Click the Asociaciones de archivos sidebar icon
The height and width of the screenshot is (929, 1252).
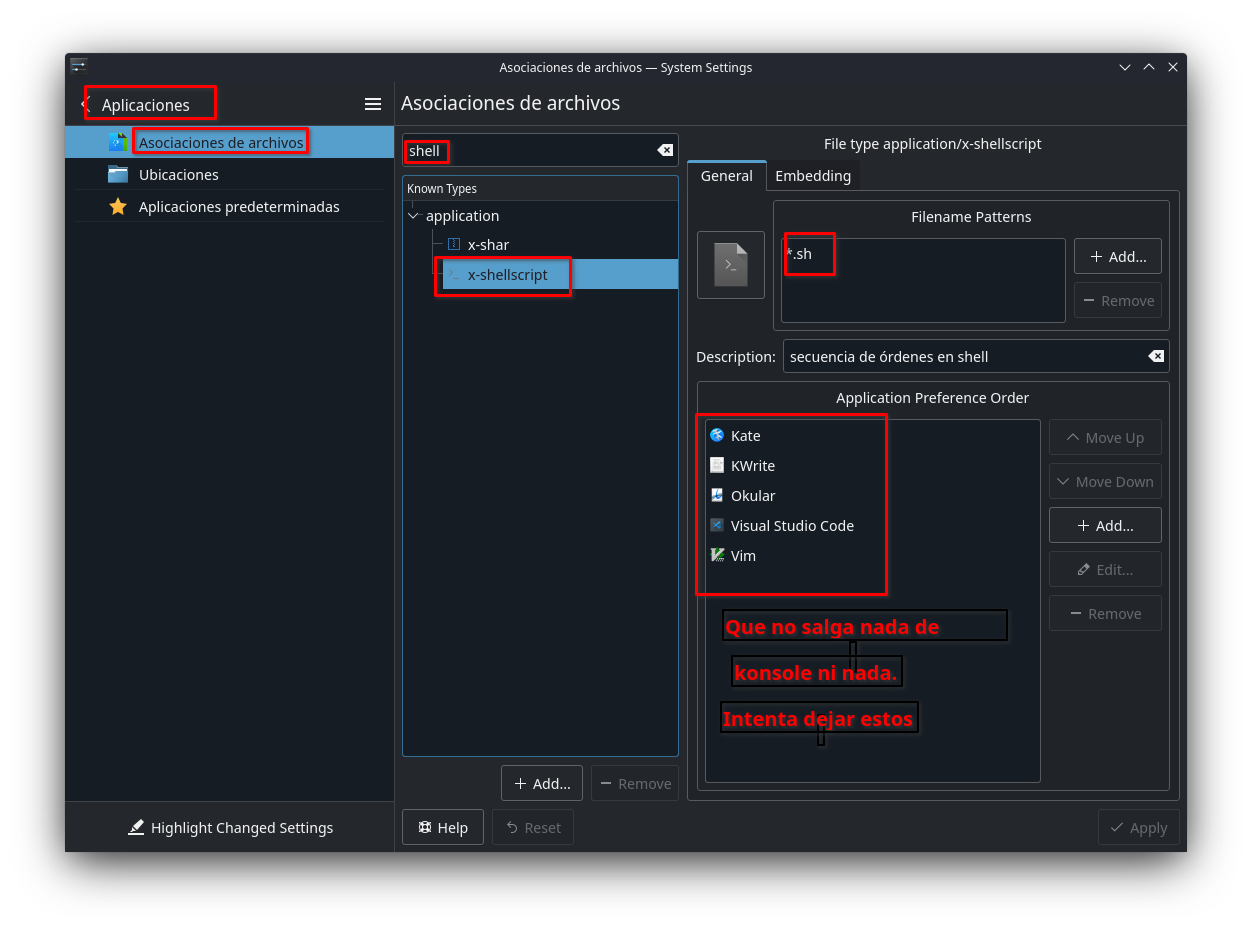click(x=118, y=143)
